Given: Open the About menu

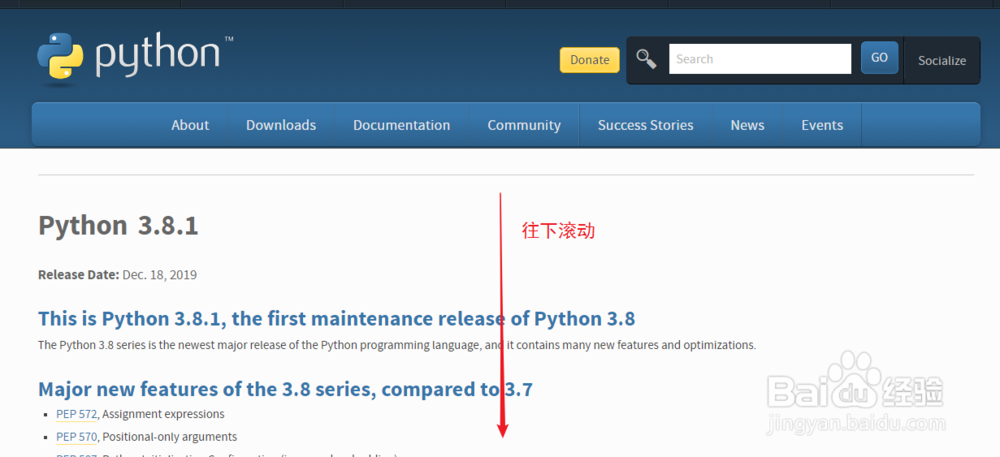Looking at the screenshot, I should click(x=190, y=125).
